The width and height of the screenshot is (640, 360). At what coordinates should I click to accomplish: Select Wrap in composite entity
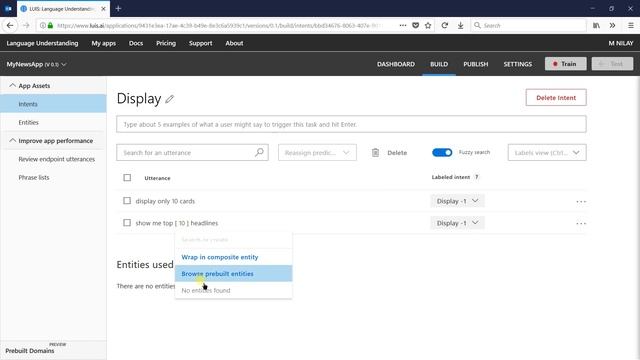tap(233, 257)
